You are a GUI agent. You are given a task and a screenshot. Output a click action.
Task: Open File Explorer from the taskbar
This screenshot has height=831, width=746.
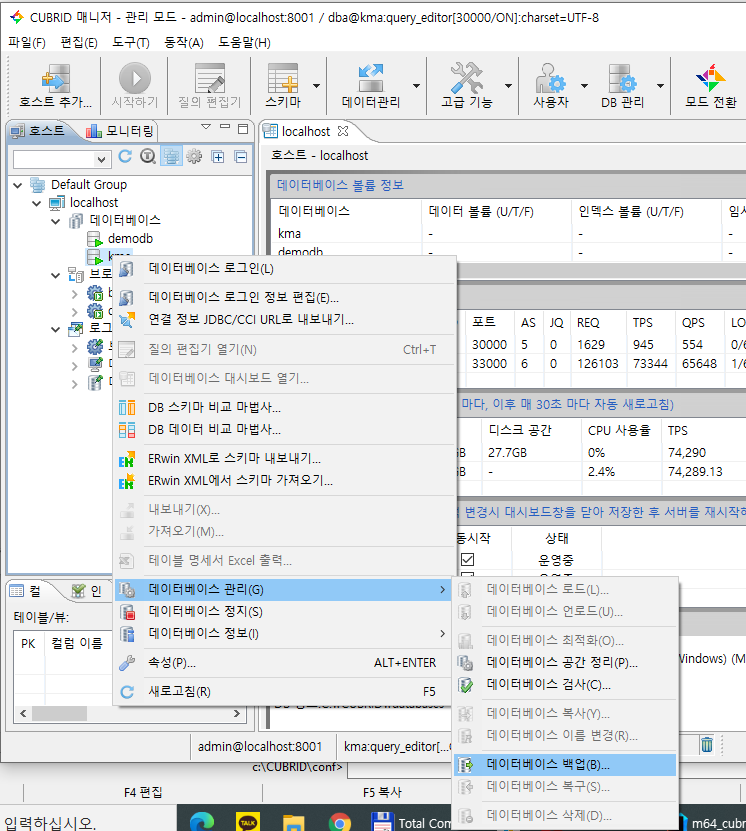[x=294, y=823]
